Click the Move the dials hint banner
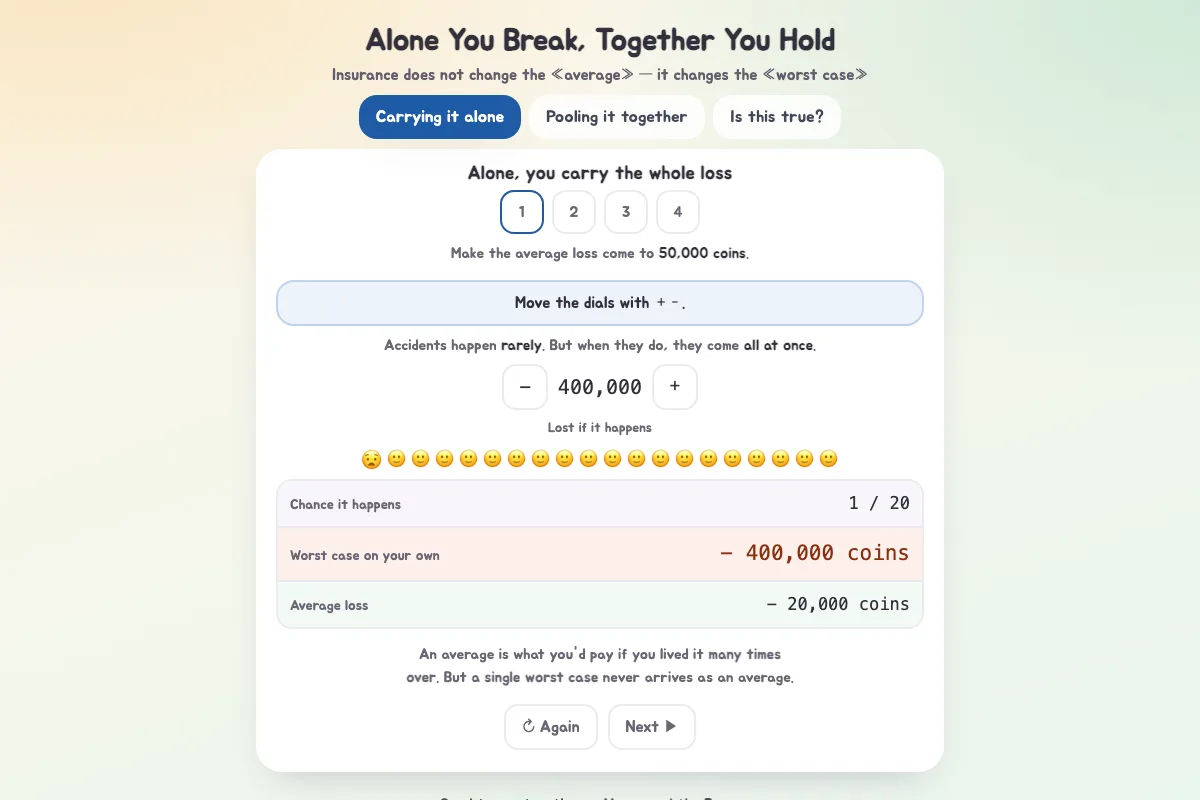1200x800 pixels. pos(600,303)
